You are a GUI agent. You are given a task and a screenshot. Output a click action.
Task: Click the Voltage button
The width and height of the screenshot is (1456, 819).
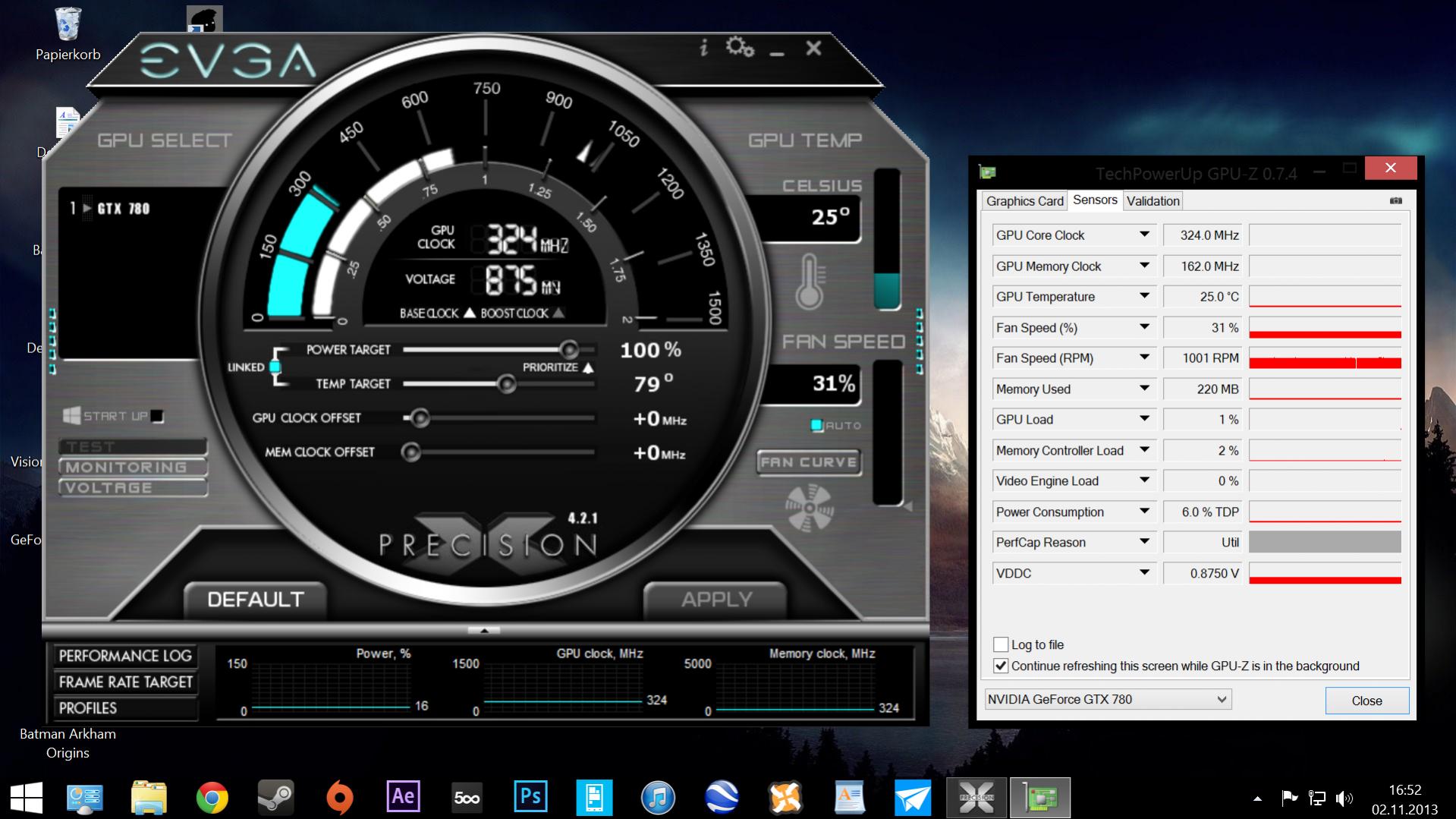coord(133,488)
